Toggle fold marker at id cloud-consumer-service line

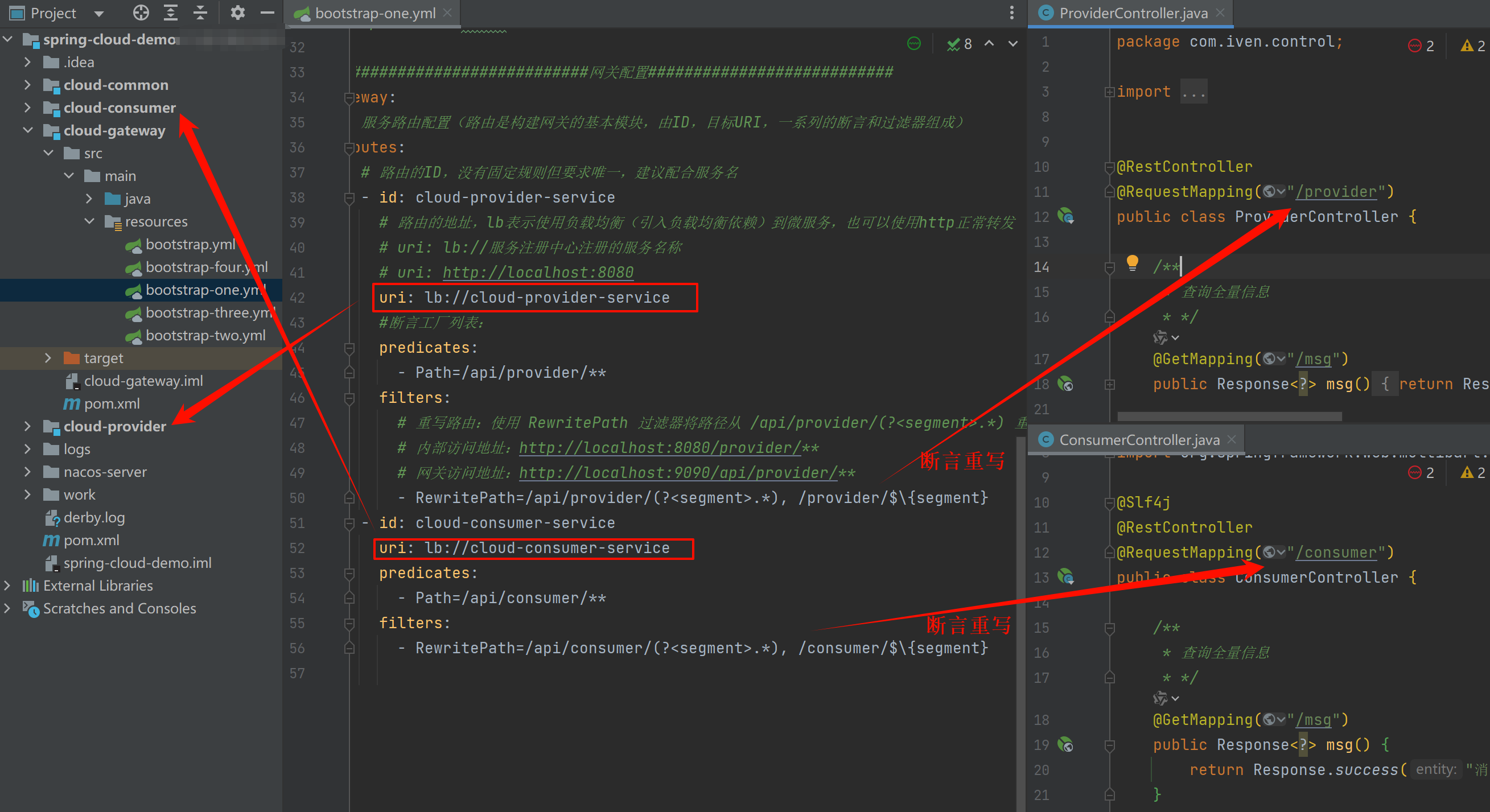pyautogui.click(x=349, y=524)
